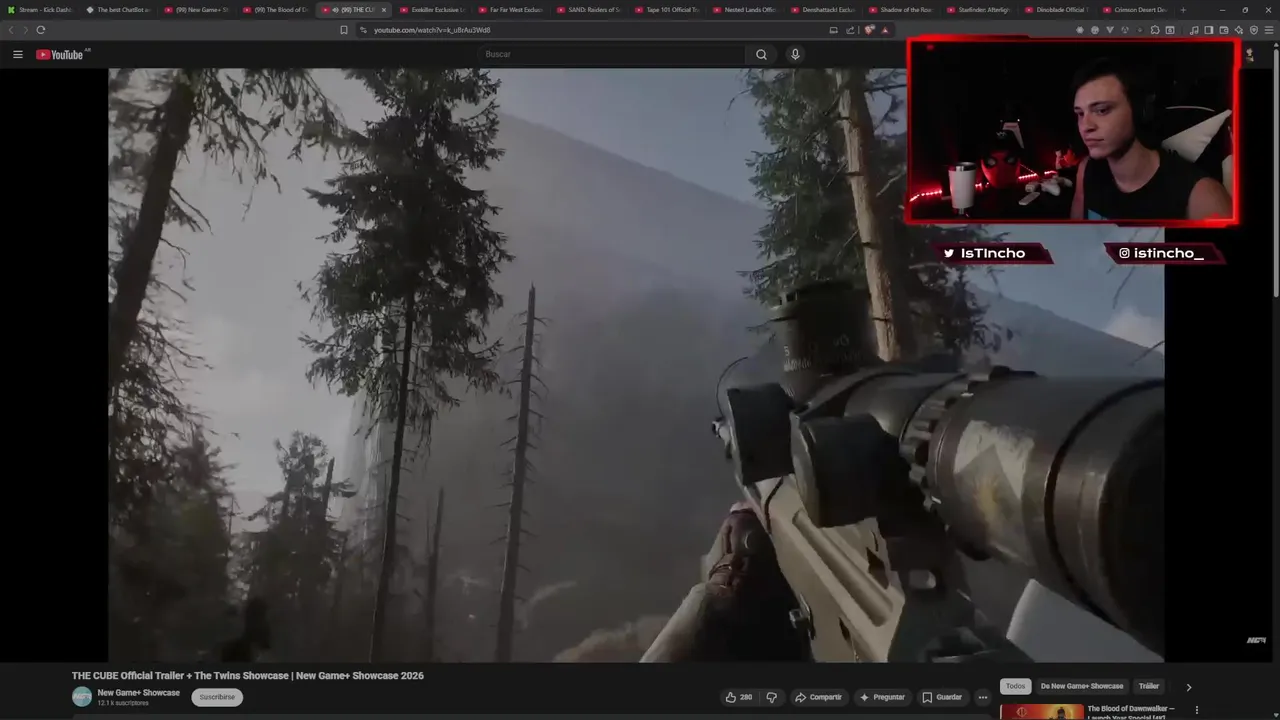Open the Brave Rewards triangle icon

(x=885, y=30)
